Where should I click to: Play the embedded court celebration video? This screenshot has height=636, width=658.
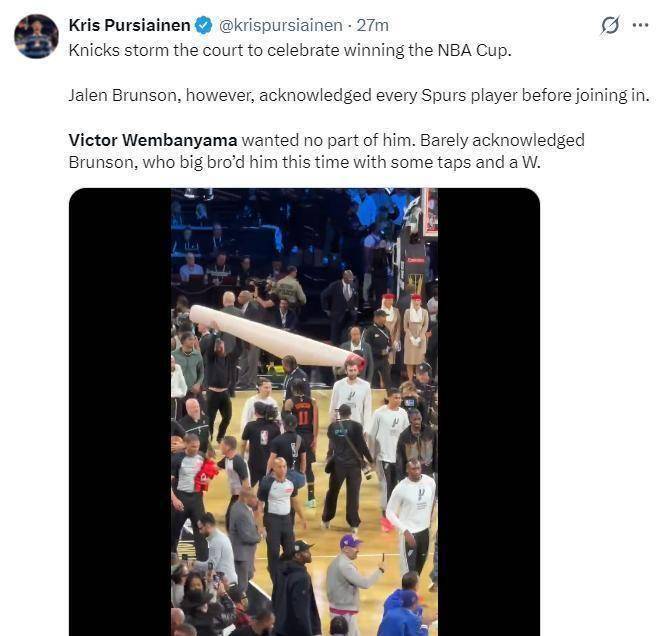tap(304, 412)
